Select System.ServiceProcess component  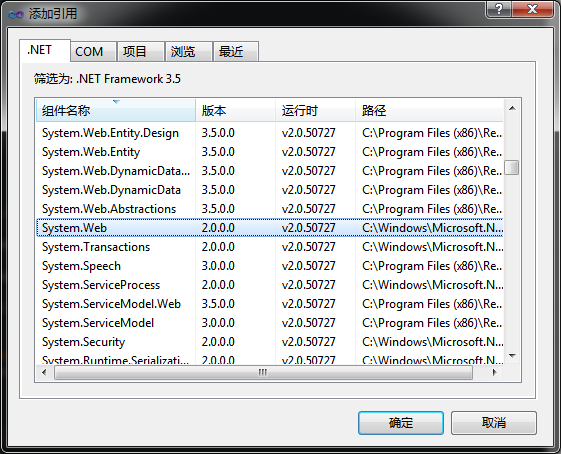click(x=270, y=285)
